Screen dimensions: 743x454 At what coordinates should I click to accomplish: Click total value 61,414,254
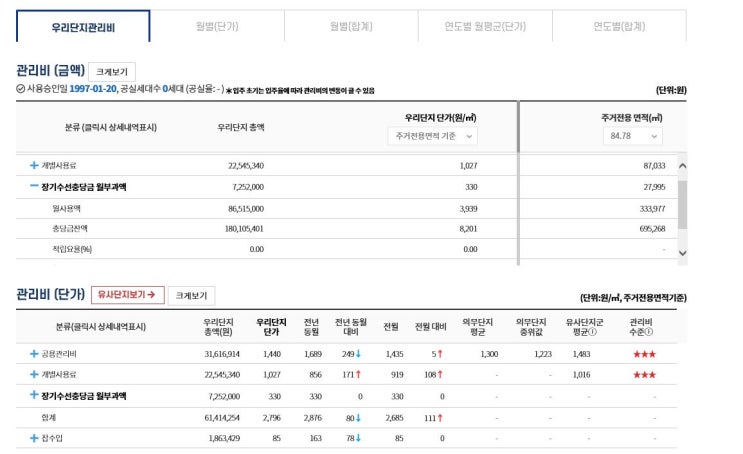point(222,418)
